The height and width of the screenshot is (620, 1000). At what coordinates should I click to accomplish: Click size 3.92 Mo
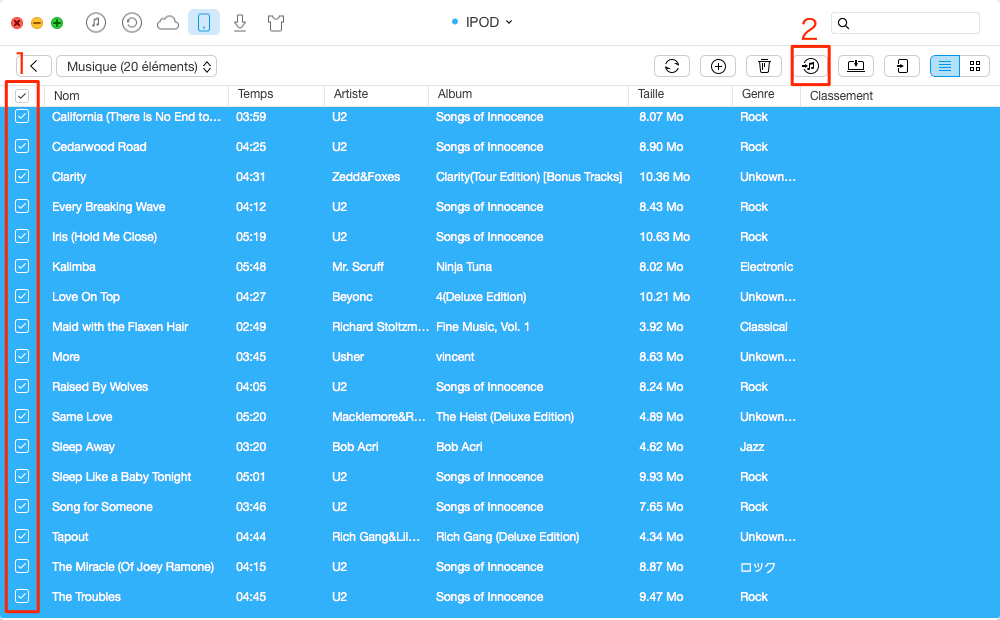click(661, 327)
